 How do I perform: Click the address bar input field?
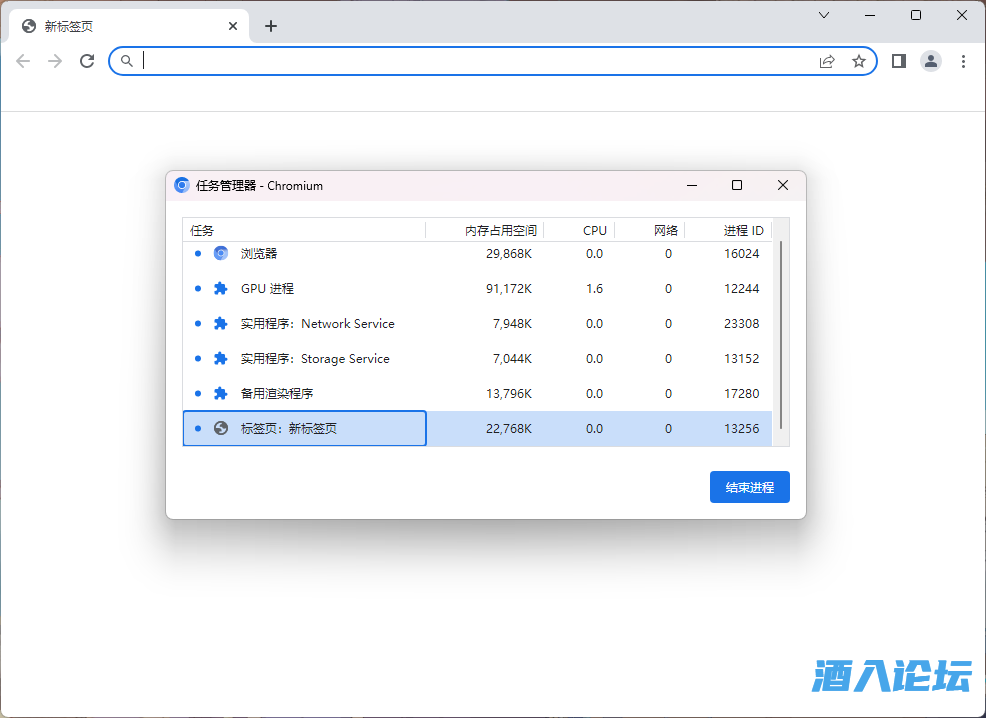[x=480, y=61]
